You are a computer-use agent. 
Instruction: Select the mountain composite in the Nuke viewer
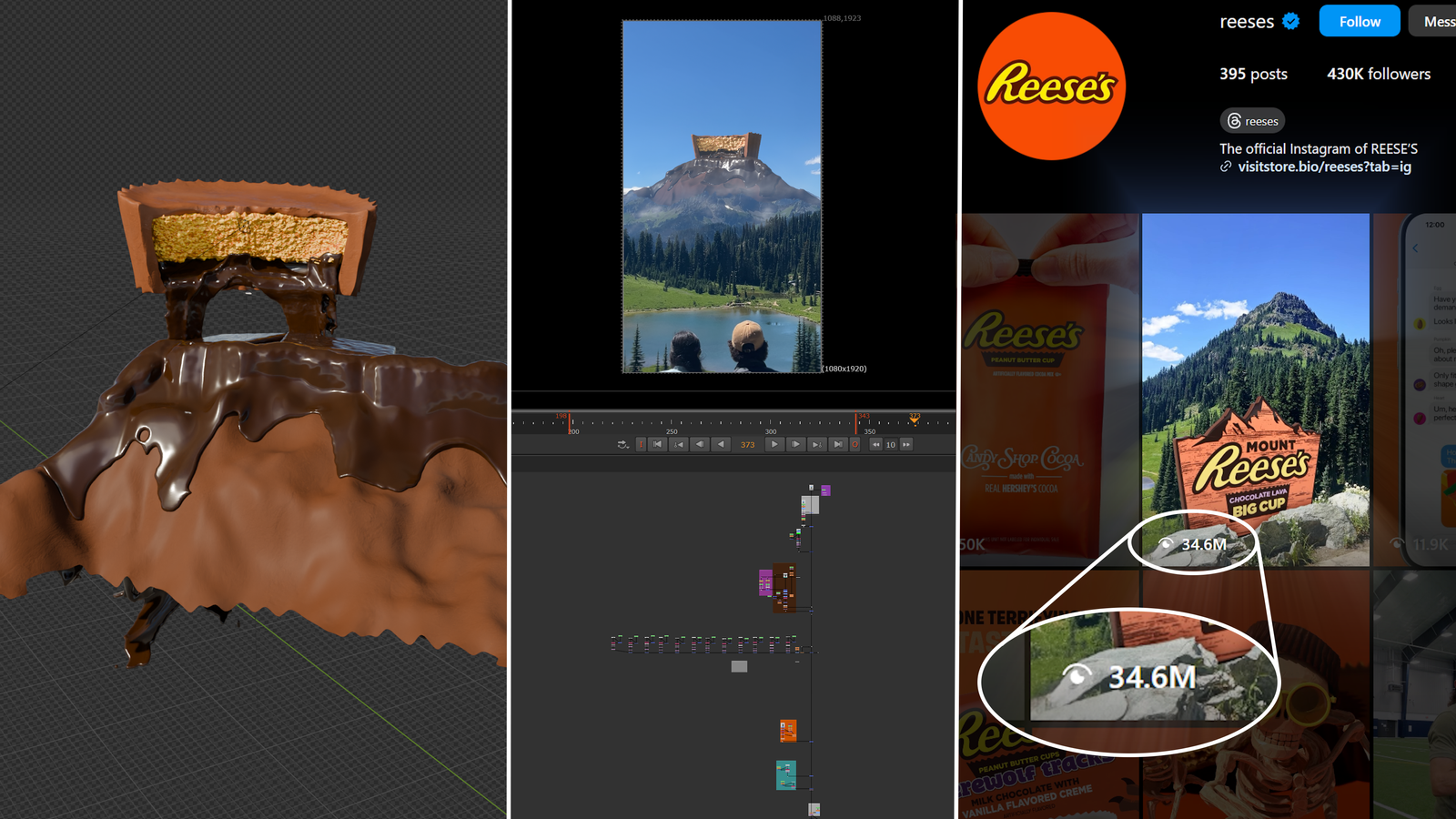(x=722, y=197)
